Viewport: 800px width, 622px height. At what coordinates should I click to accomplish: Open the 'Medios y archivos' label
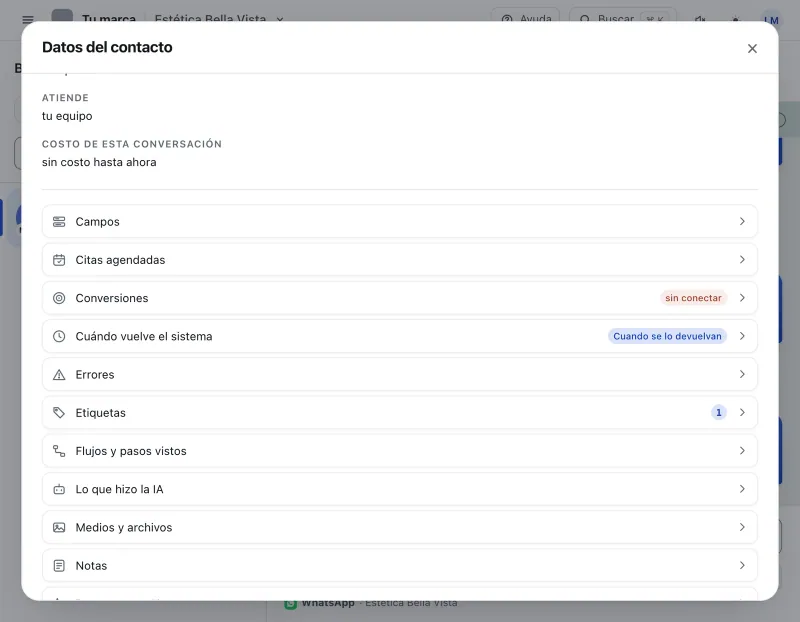coord(124,528)
